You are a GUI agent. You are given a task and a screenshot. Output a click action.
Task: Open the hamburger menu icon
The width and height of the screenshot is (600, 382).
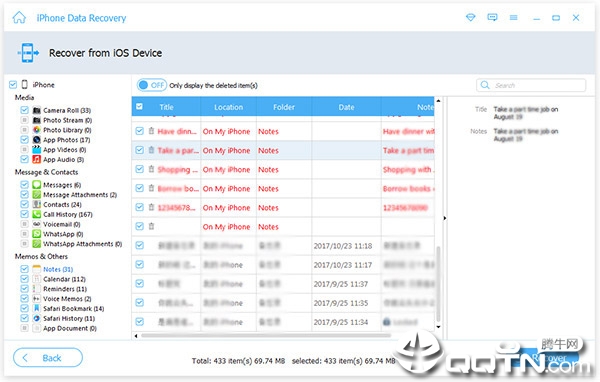514,18
